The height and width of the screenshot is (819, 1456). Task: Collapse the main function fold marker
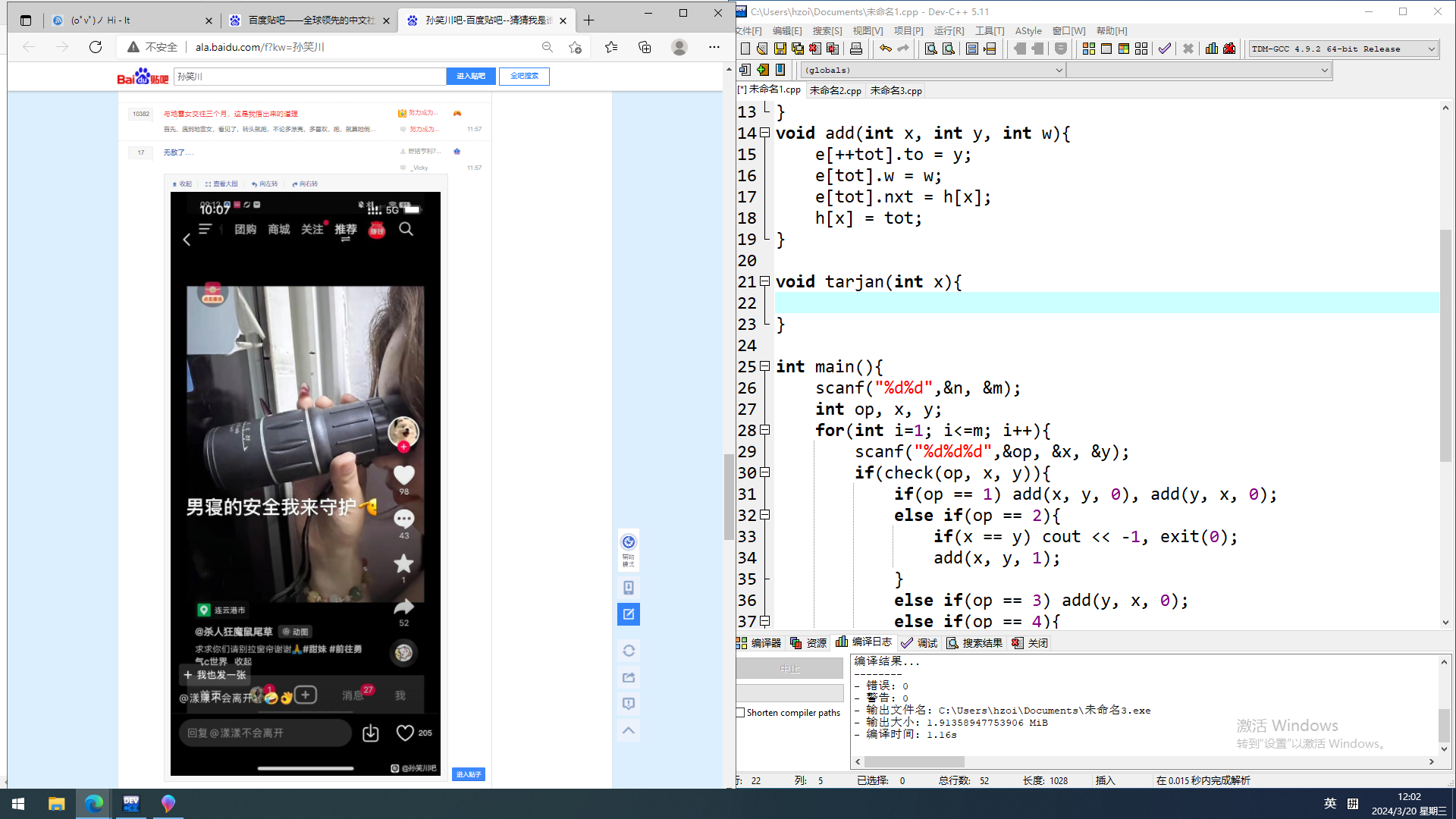764,366
